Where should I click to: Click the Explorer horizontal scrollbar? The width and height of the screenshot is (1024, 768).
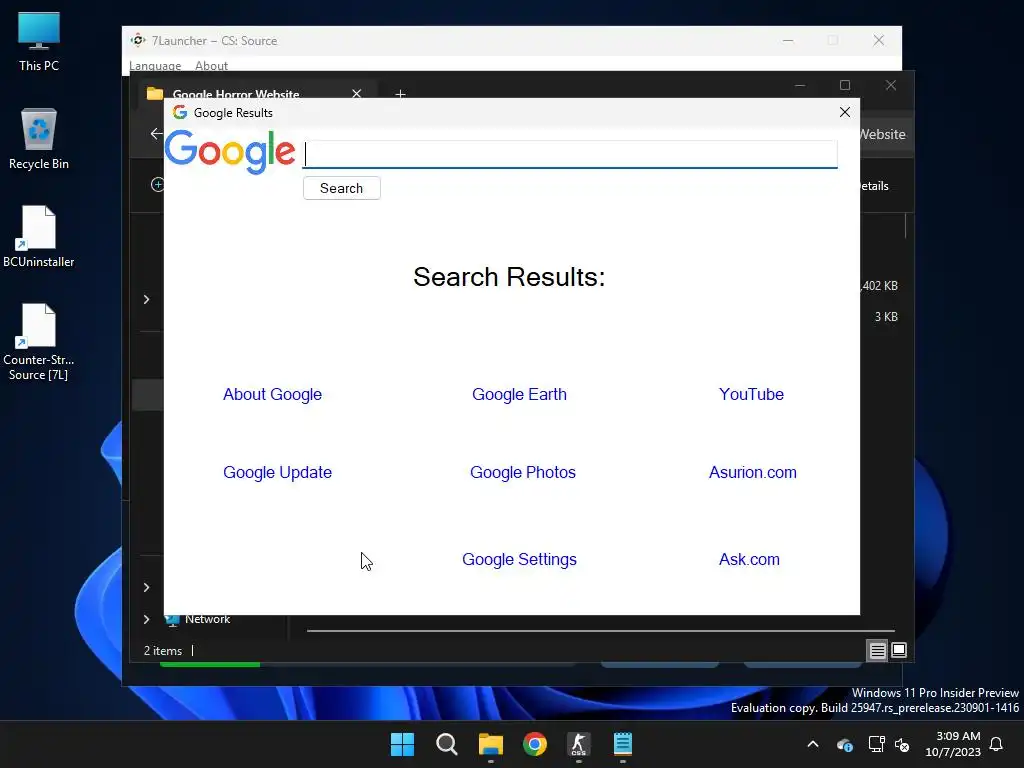(x=601, y=631)
